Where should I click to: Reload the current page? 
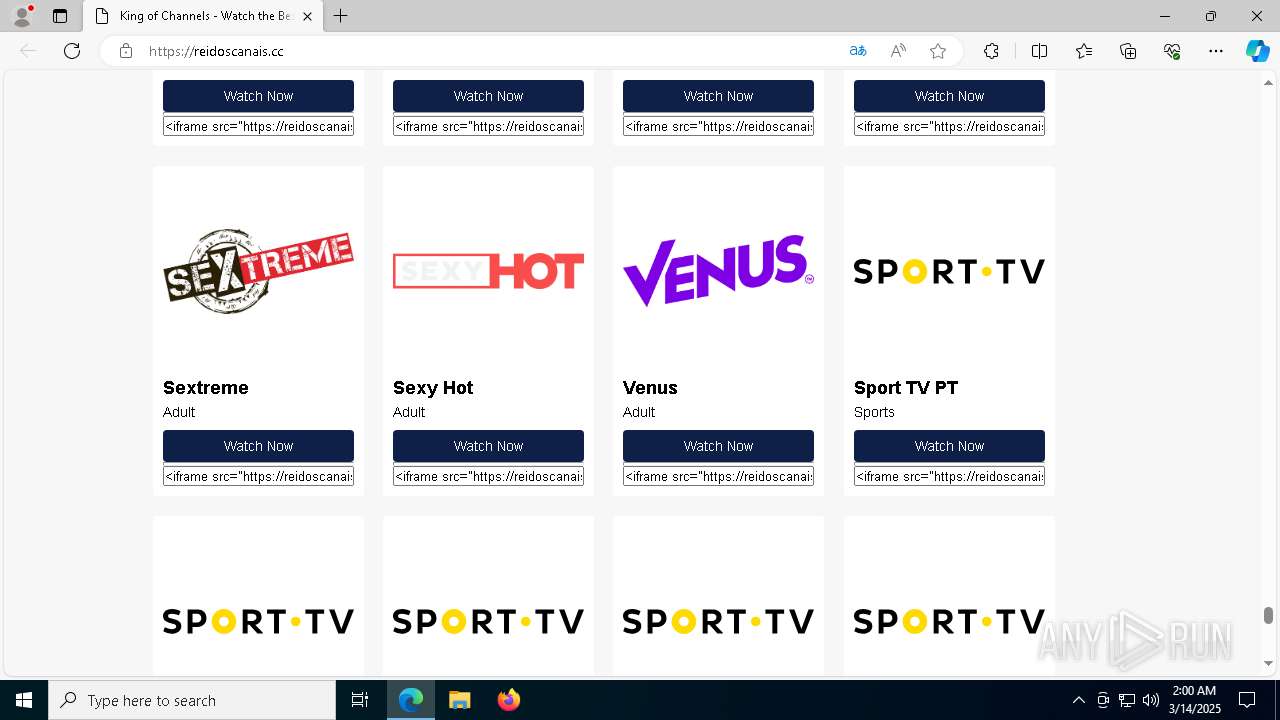click(x=72, y=51)
